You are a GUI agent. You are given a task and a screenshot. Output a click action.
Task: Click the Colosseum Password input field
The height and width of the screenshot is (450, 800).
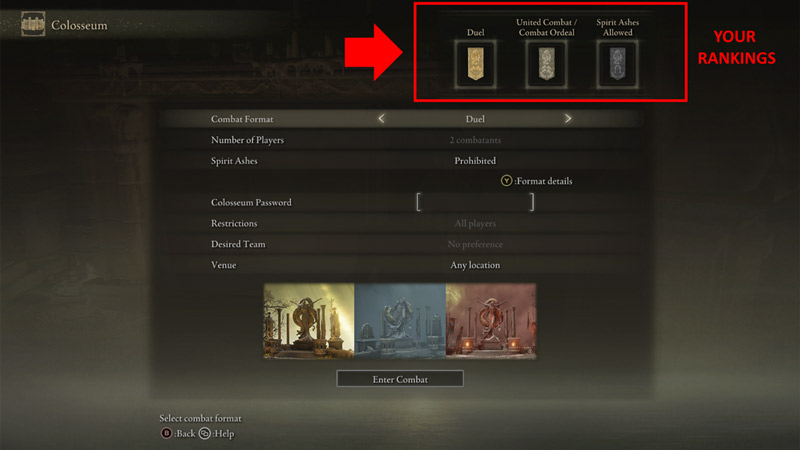coord(475,202)
